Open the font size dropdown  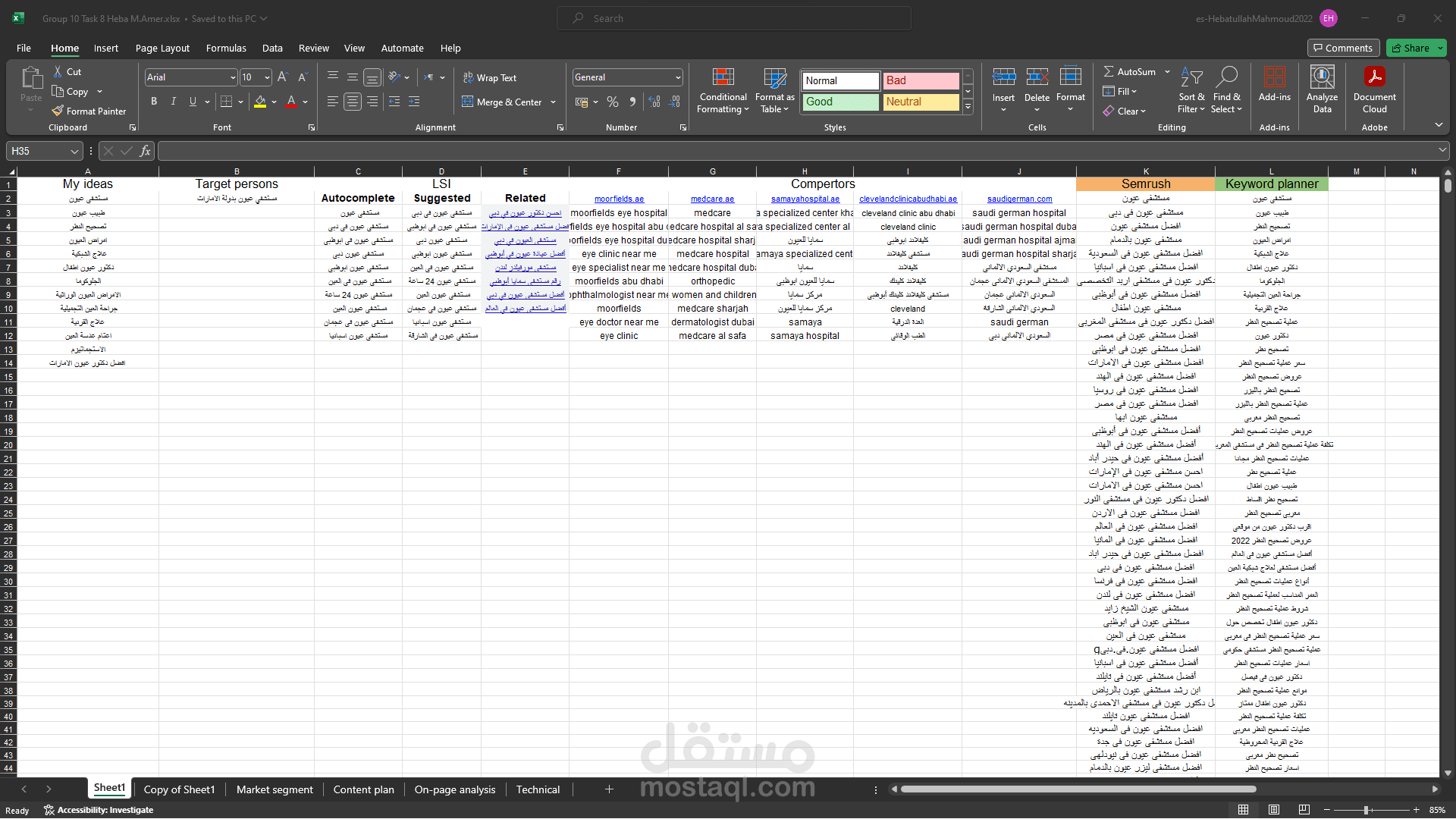pos(267,77)
